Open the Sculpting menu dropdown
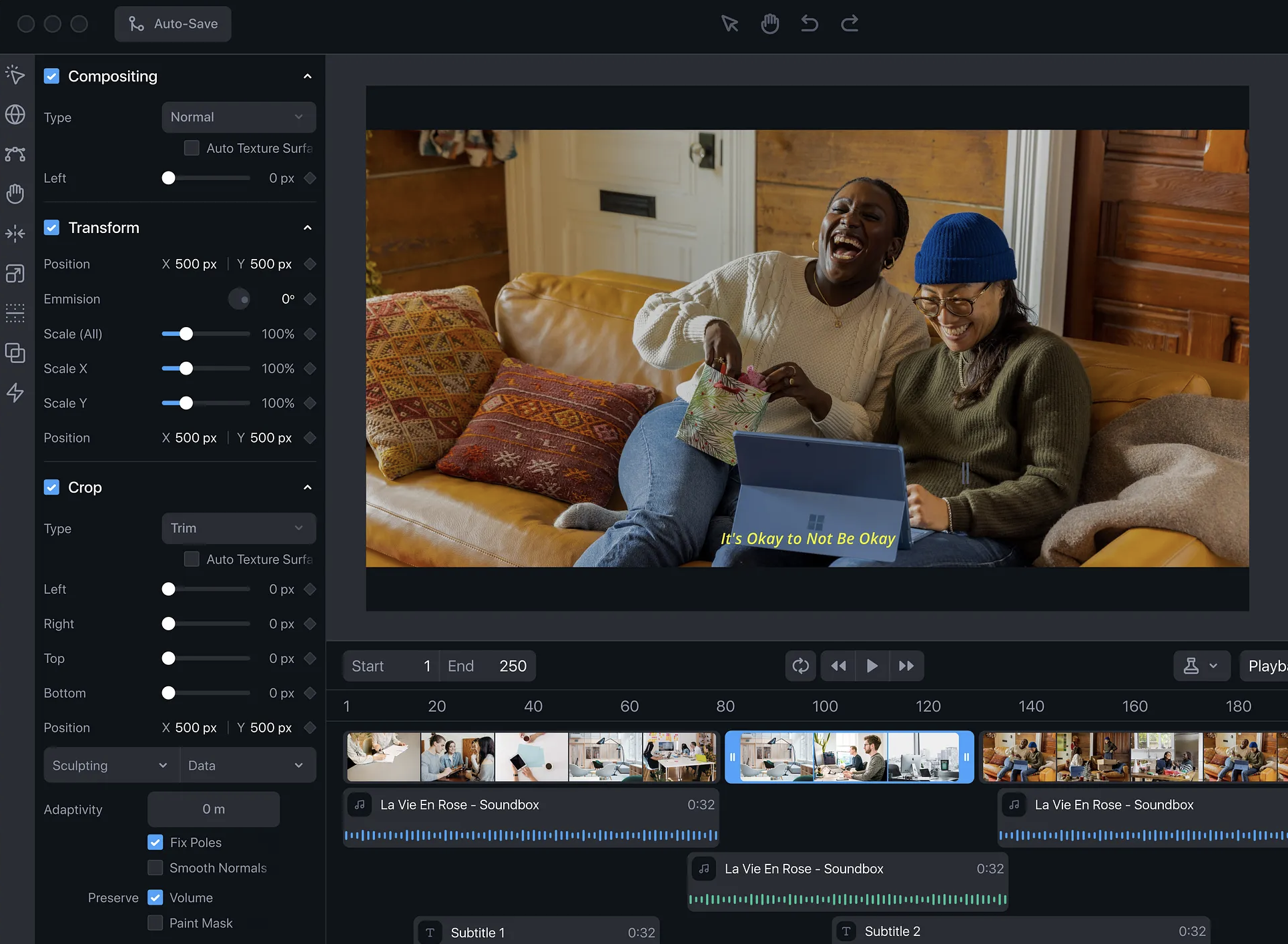Image resolution: width=1288 pixels, height=944 pixels. pos(111,765)
